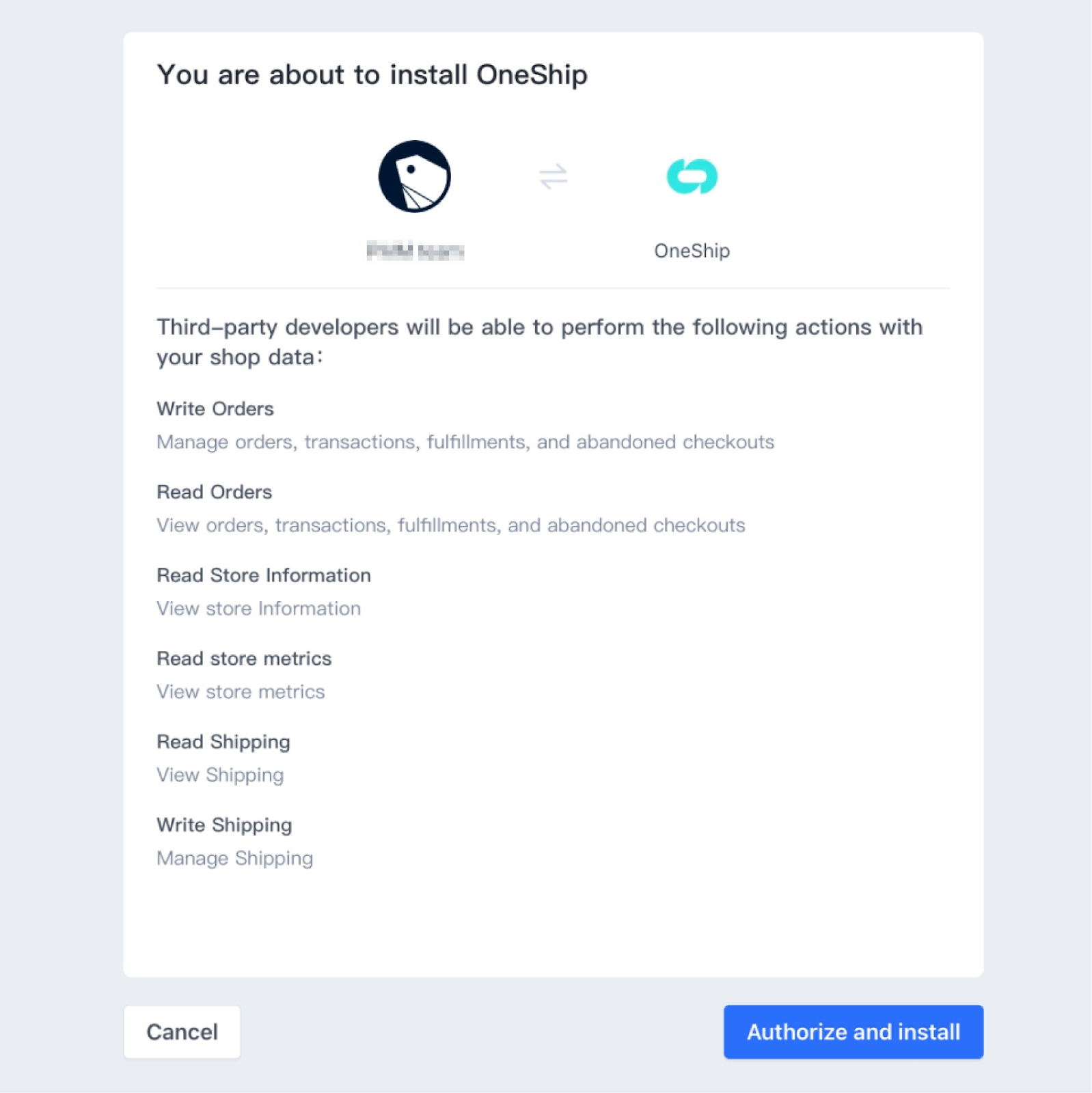Click the Read Store Information heading
Viewport: 1092px width, 1093px height.
click(x=264, y=575)
